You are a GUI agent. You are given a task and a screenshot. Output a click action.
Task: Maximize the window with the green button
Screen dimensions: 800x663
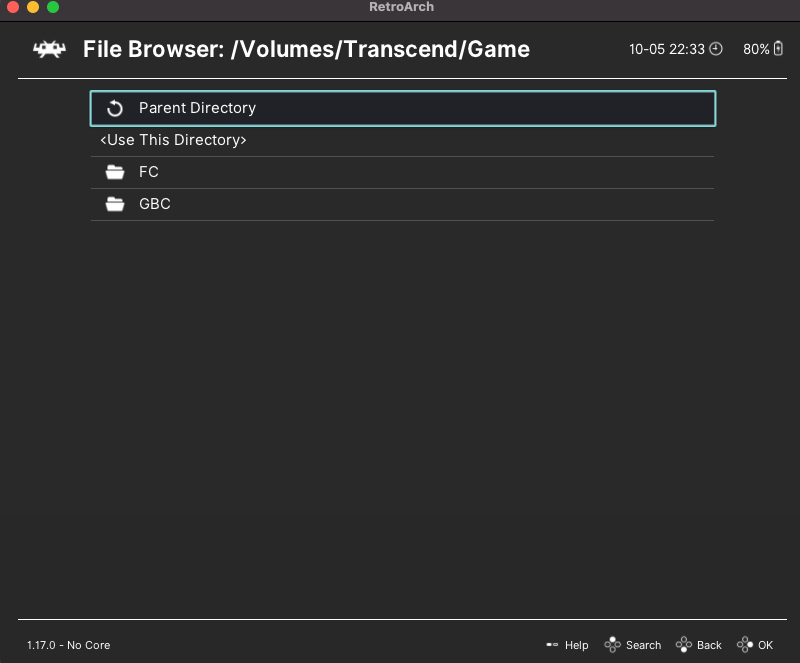tap(53, 7)
